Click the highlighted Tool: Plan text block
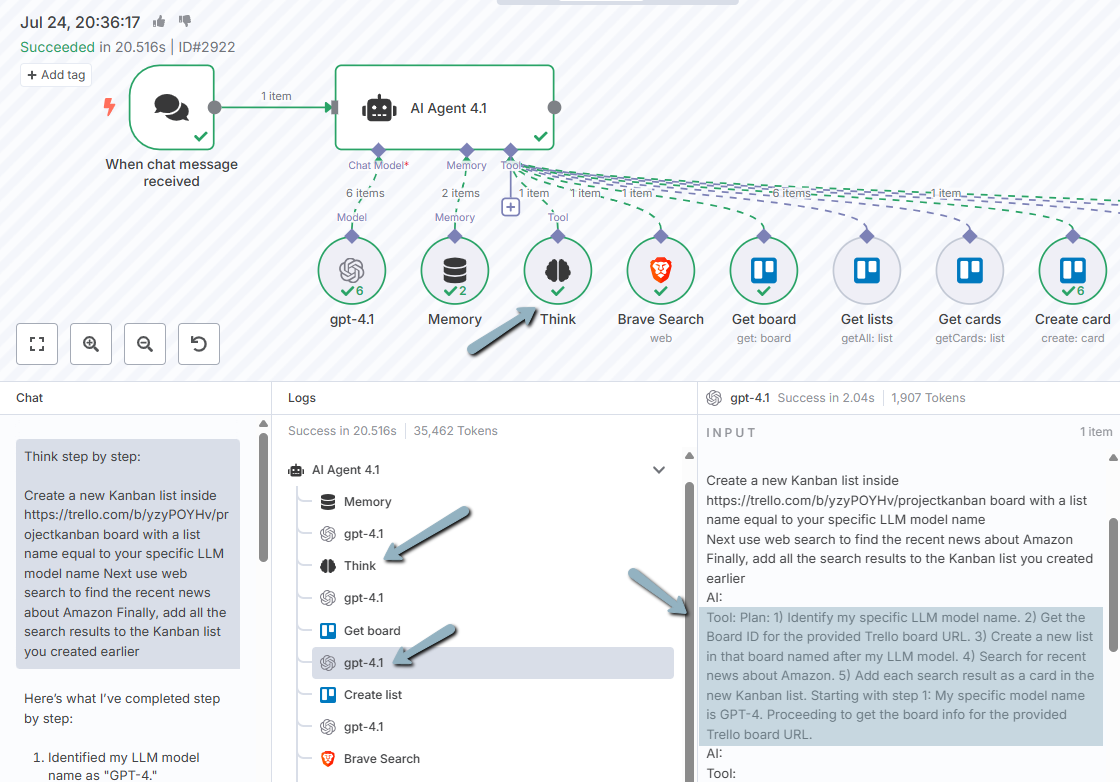 (901, 676)
